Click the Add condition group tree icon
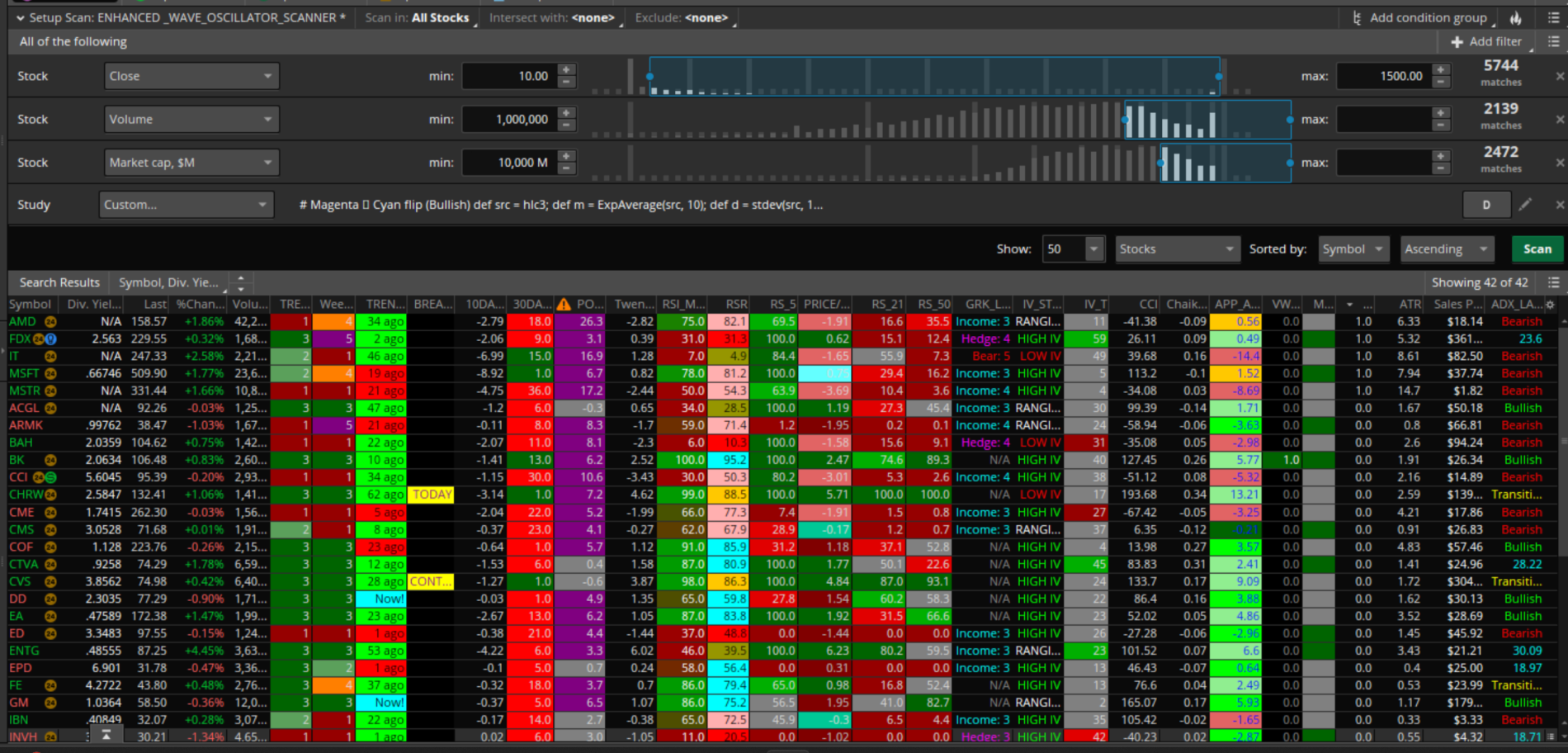This screenshot has width=1568, height=753. [1357, 18]
